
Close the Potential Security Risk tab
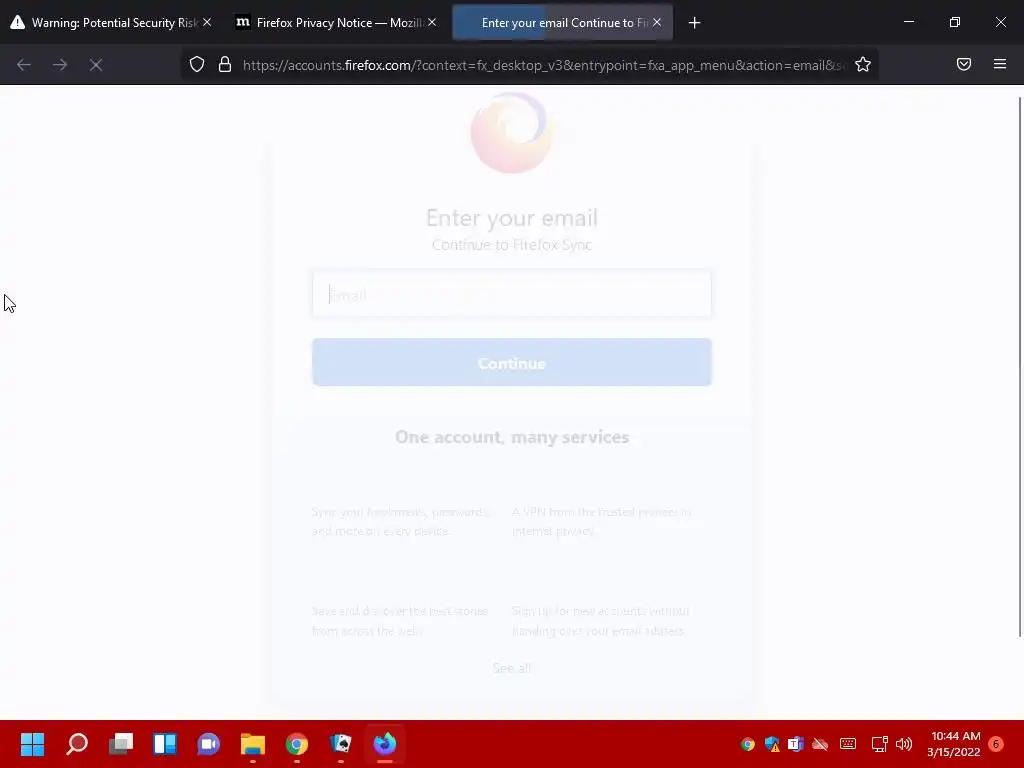coord(207,22)
